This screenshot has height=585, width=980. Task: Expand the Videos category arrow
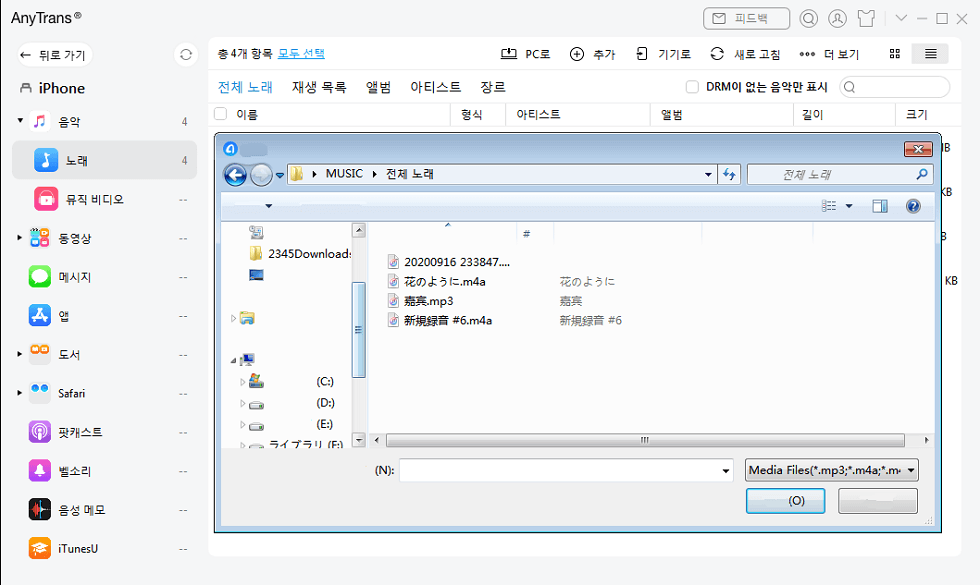tap(20, 238)
